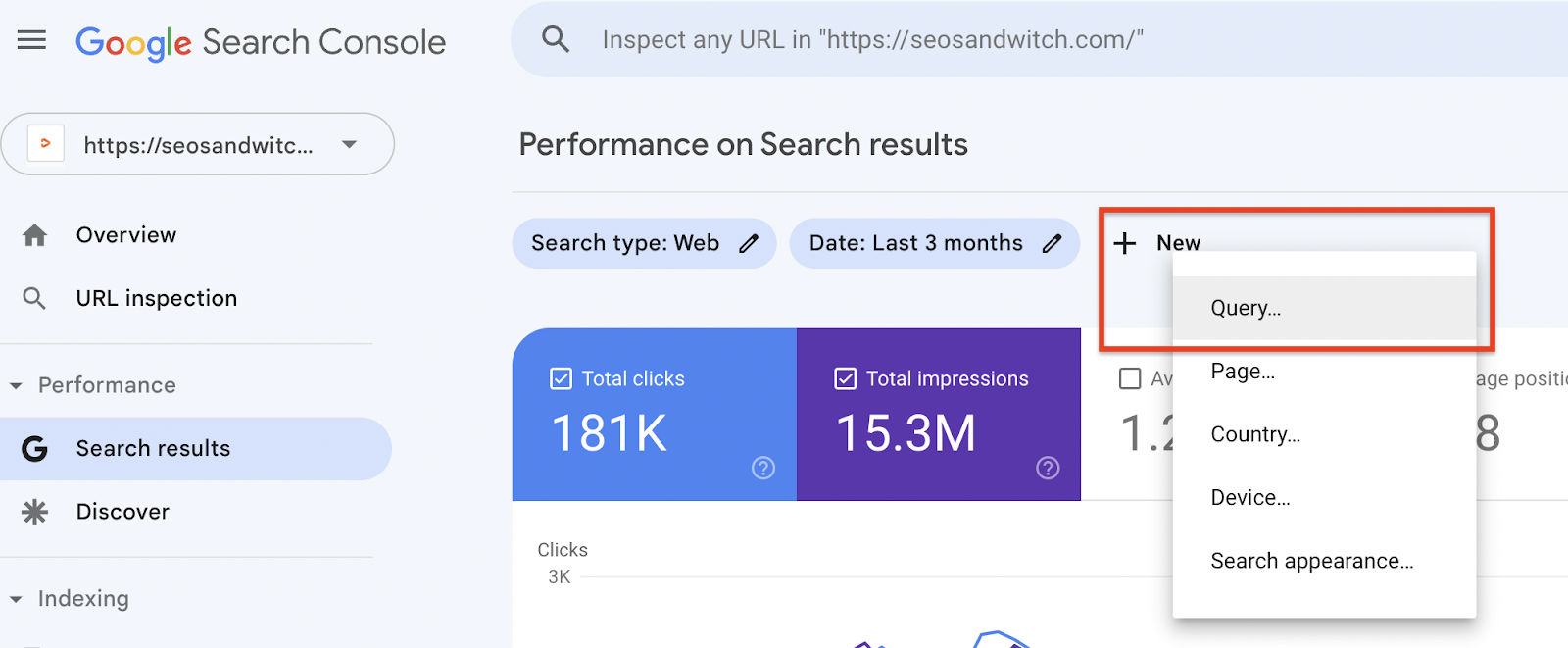Viewport: 1568px width, 648px height.
Task: Click the Discover asterisk icon
Action: [35, 512]
